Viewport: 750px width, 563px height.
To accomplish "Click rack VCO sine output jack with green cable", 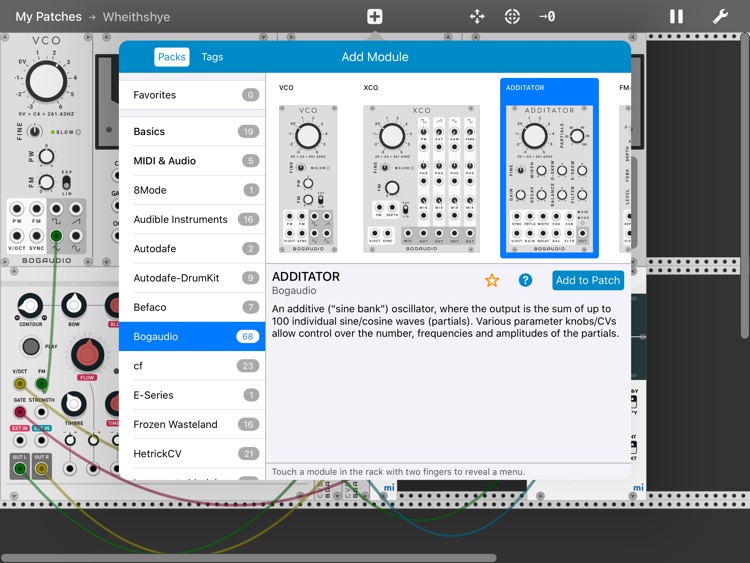I will click(56, 236).
